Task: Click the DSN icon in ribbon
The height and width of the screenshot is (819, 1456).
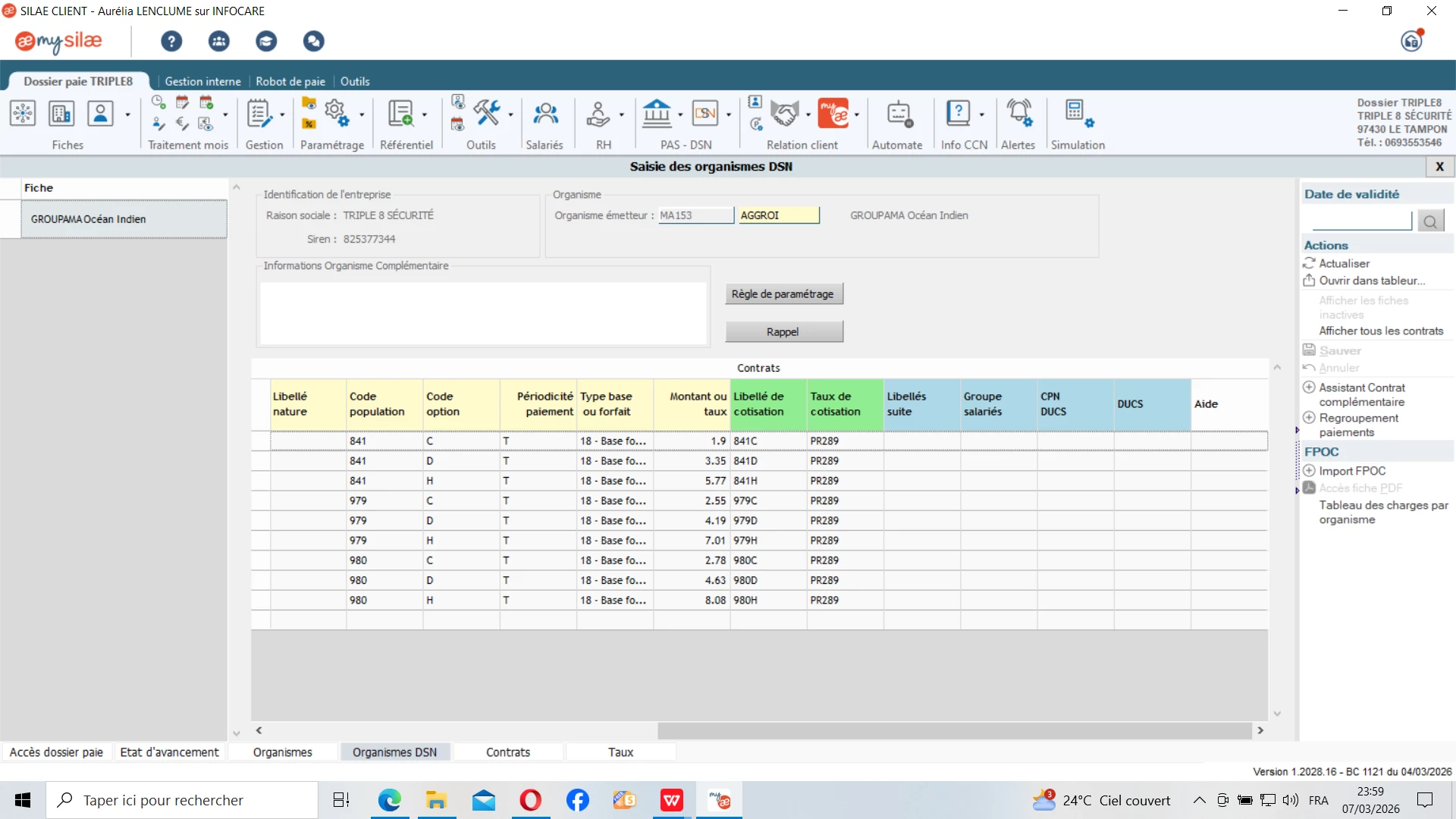Action: coord(705,115)
